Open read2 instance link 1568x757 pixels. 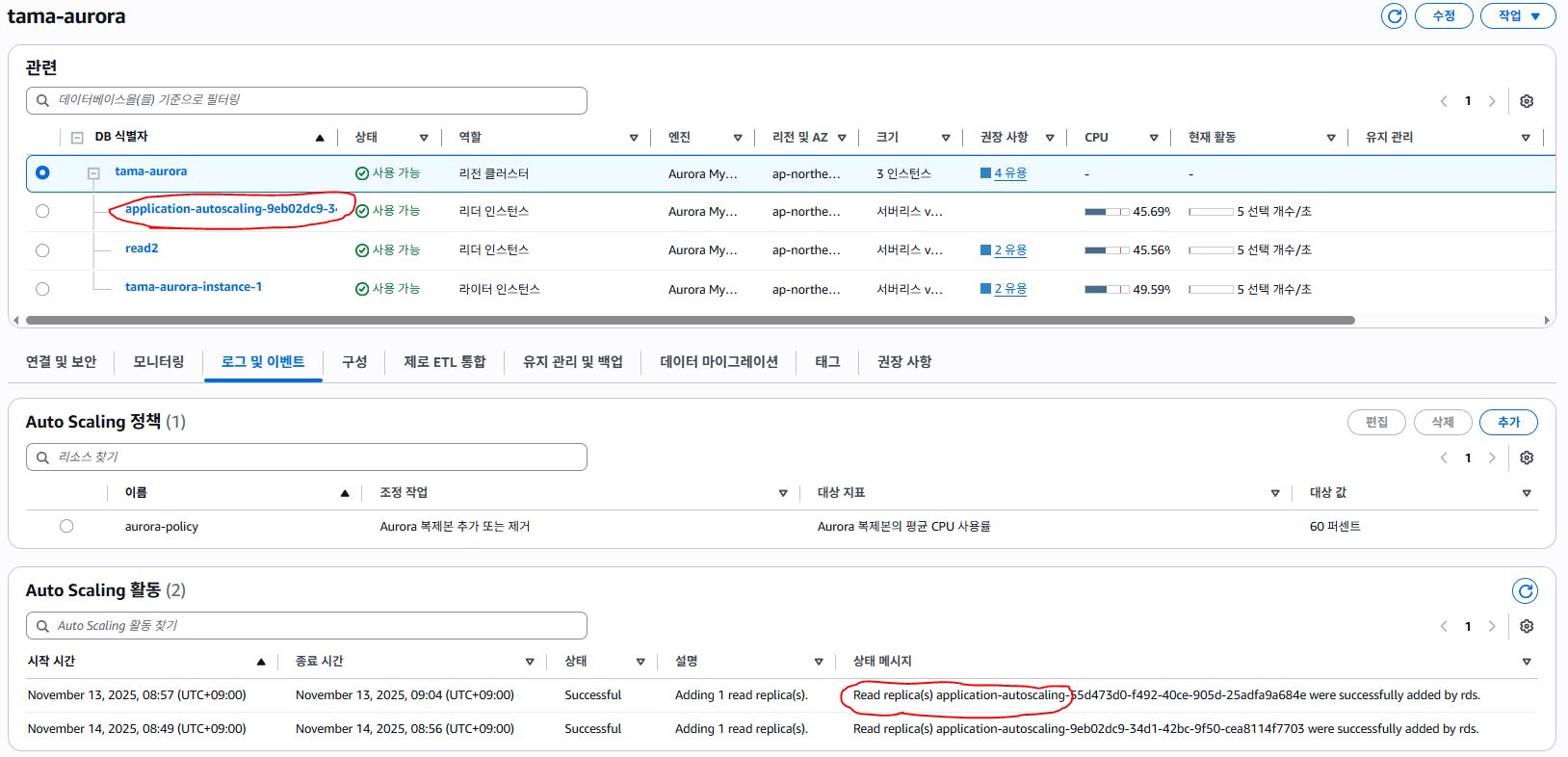pyautogui.click(x=142, y=248)
